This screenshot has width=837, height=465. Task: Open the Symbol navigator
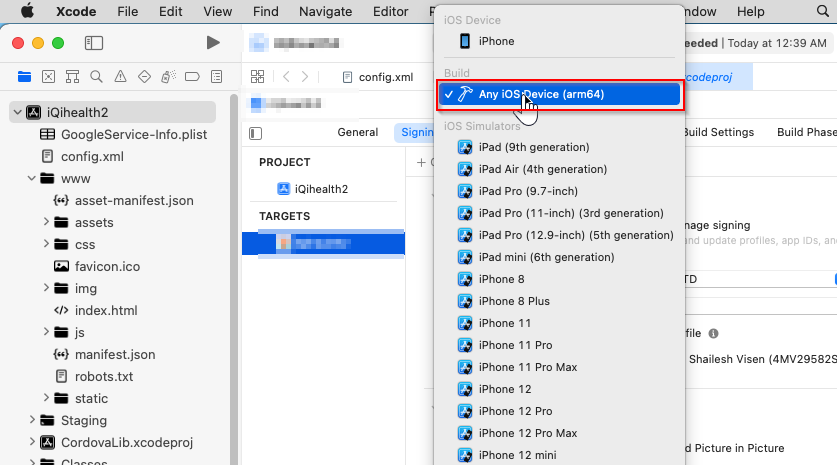(x=73, y=77)
